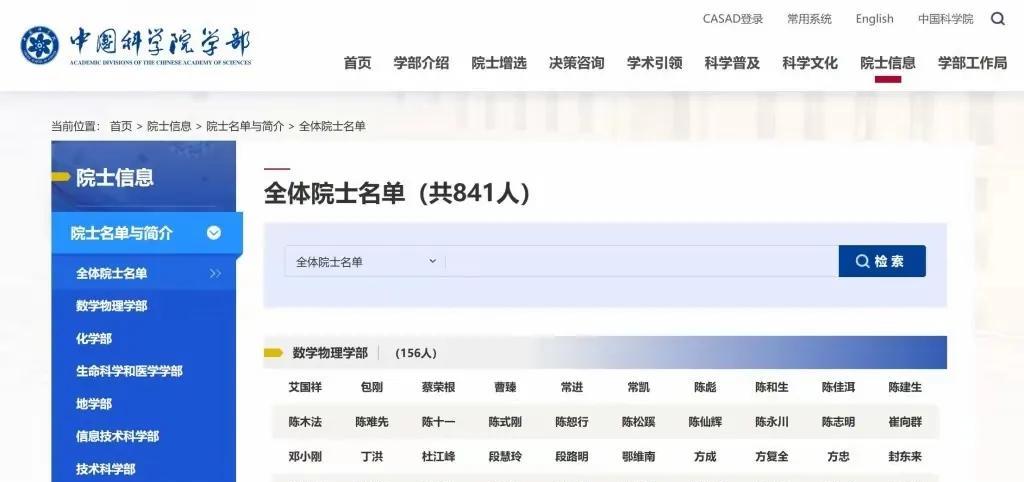
Task: Click the 检索 search button
Action: [x=882, y=261]
